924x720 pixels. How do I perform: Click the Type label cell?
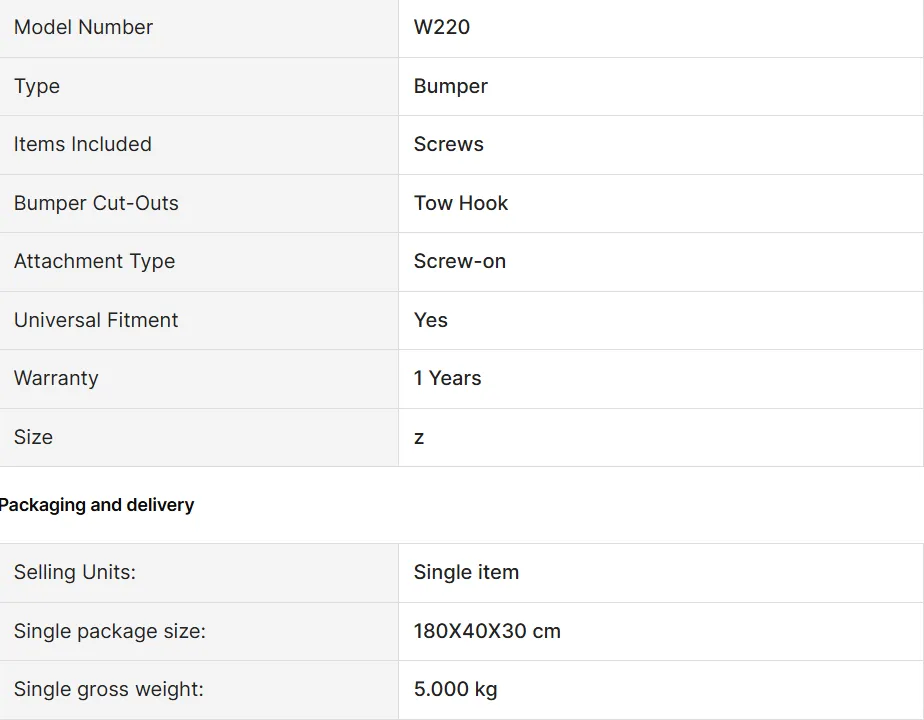point(37,86)
